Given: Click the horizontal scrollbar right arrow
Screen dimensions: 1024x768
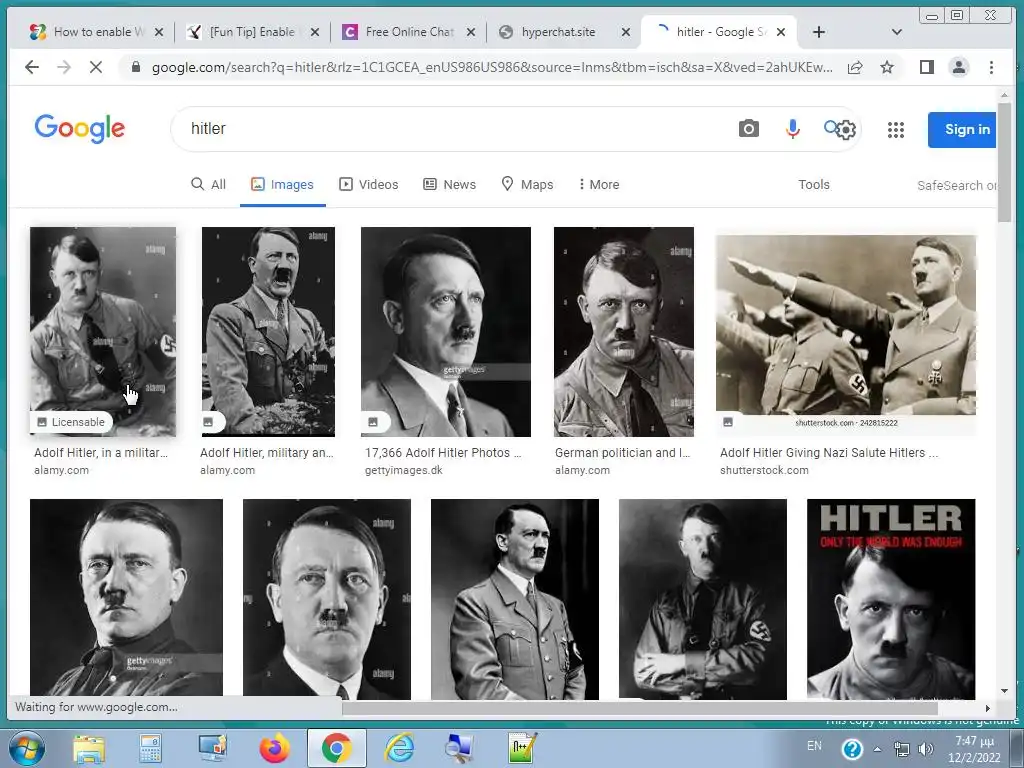Looking at the screenshot, I should tap(987, 708).
